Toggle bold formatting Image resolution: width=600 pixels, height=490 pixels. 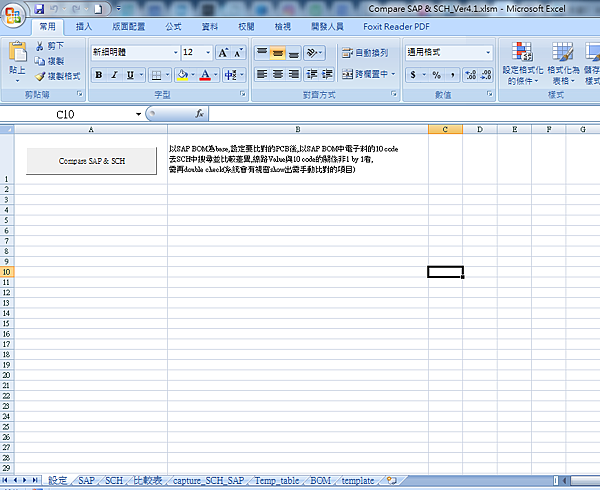pos(99,75)
